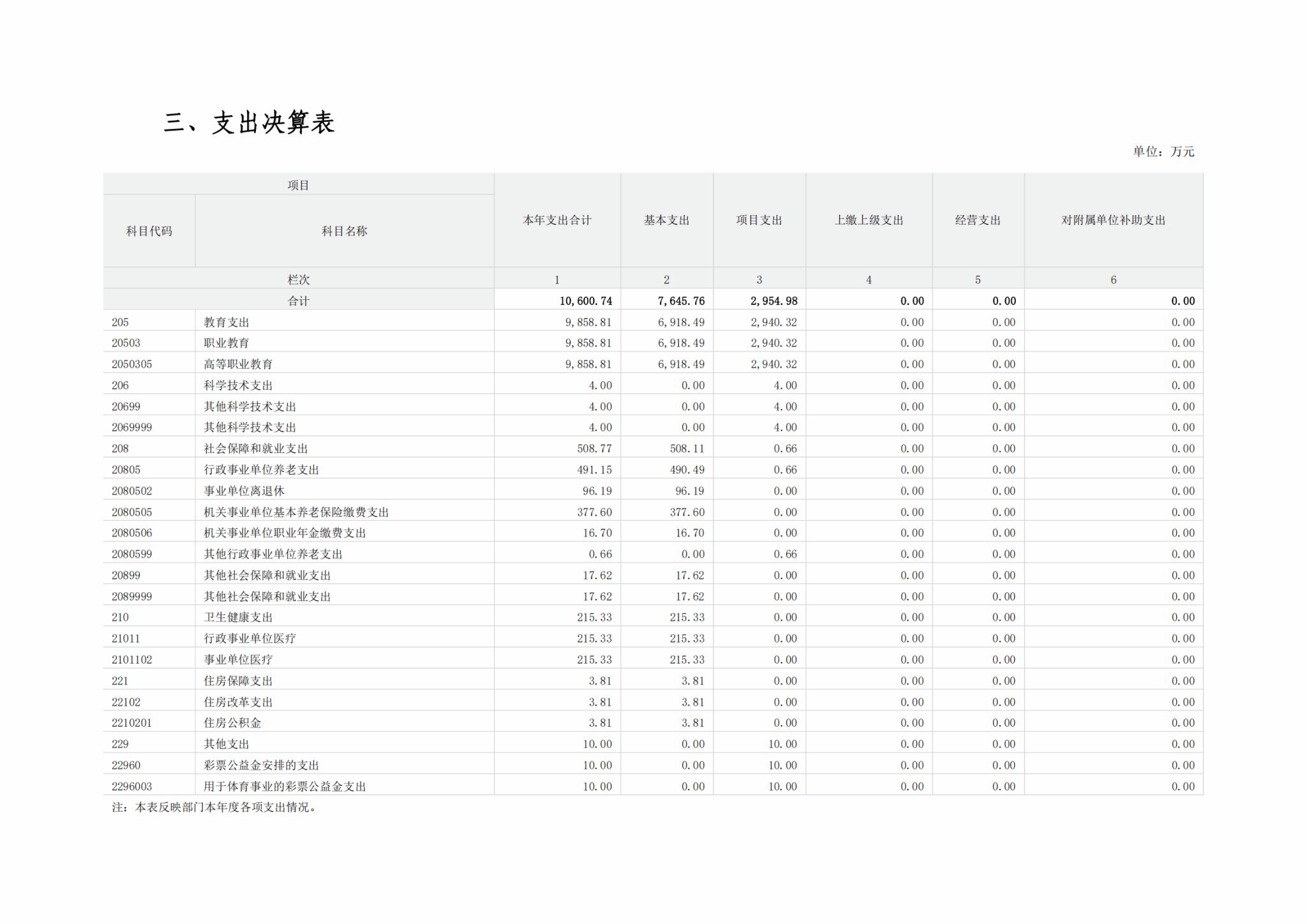Click the title 三、支出决算表
Image resolution: width=1307 pixels, height=924 pixels.
click(x=249, y=123)
